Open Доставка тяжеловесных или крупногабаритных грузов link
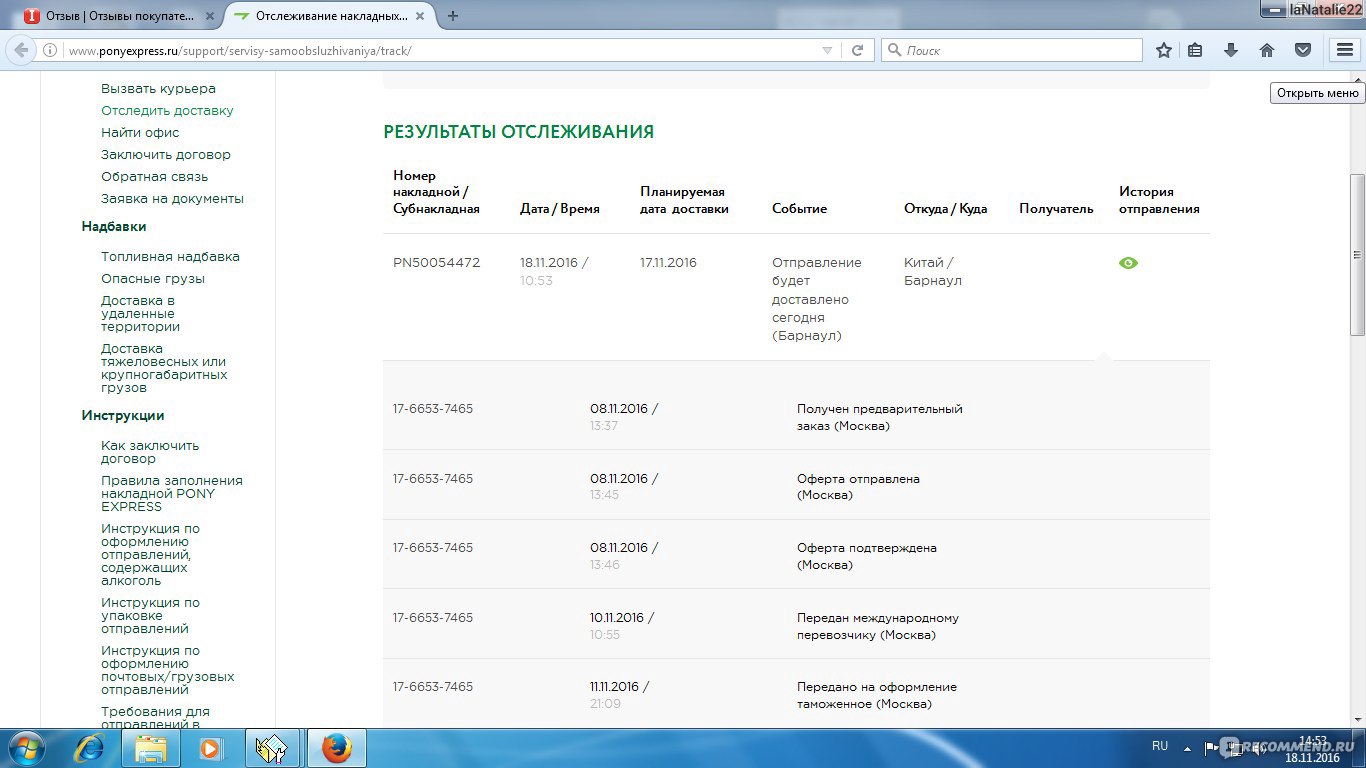1366x768 pixels. click(164, 368)
